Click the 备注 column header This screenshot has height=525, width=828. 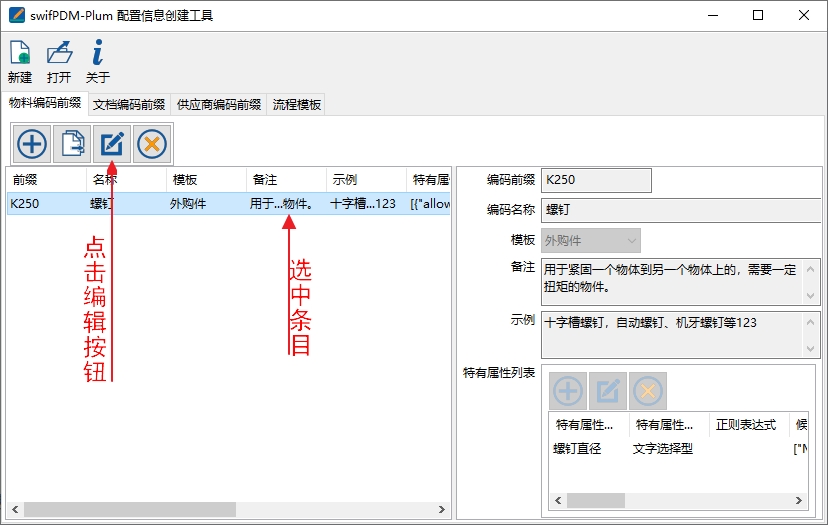285,179
